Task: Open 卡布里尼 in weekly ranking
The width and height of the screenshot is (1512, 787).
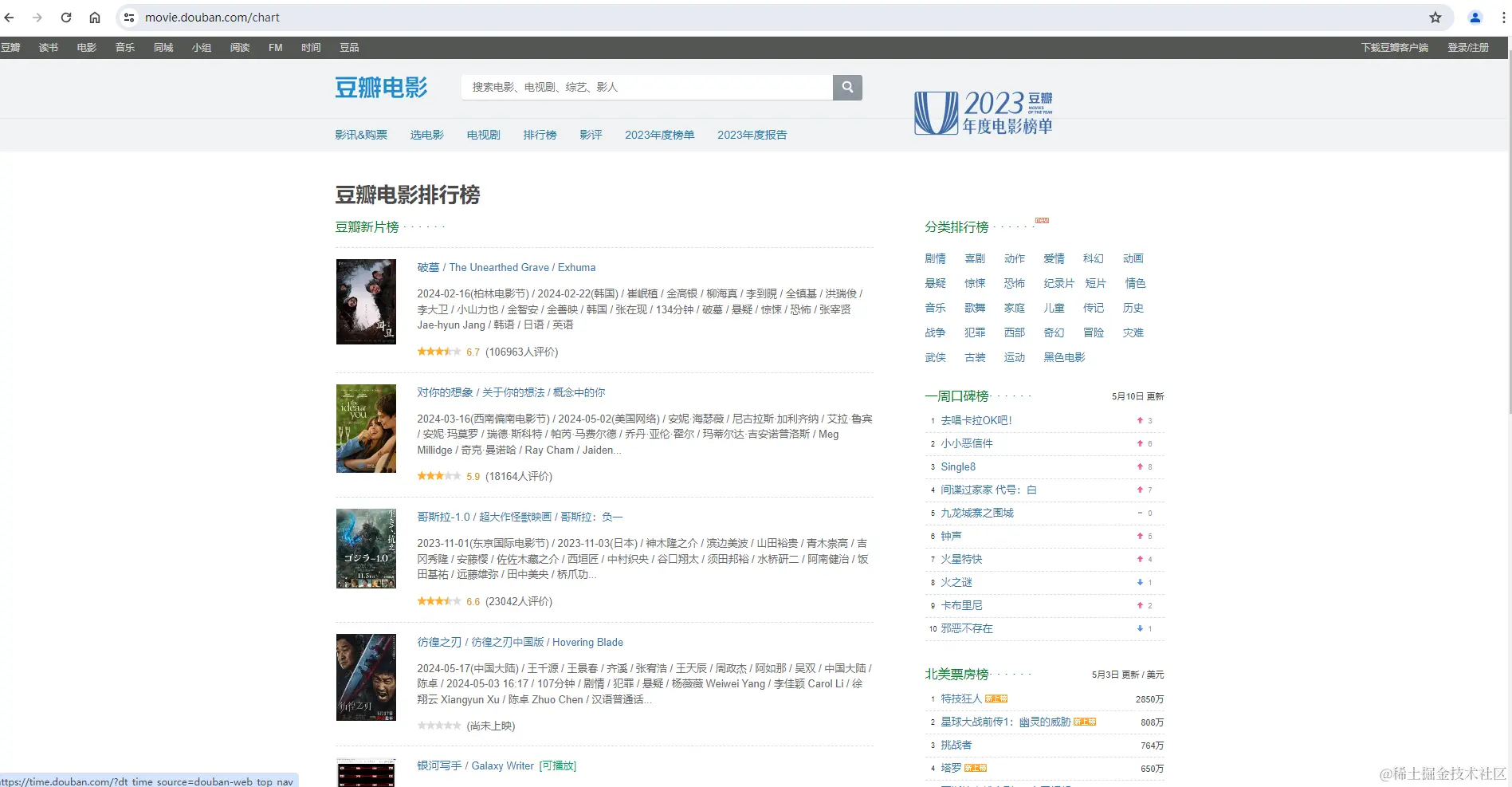Action: click(961, 605)
